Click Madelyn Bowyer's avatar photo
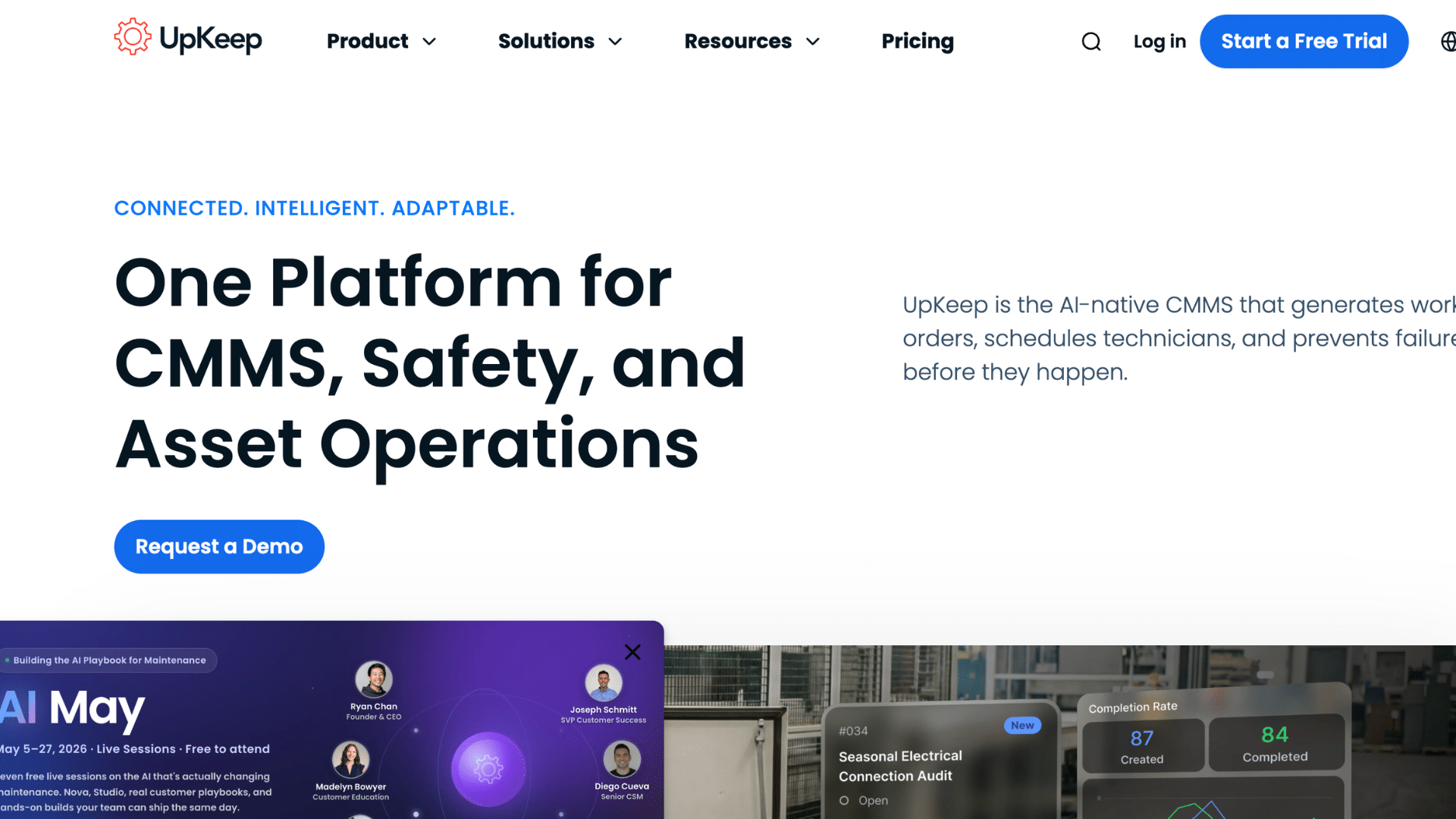This screenshot has width=1456, height=819. tap(350, 759)
